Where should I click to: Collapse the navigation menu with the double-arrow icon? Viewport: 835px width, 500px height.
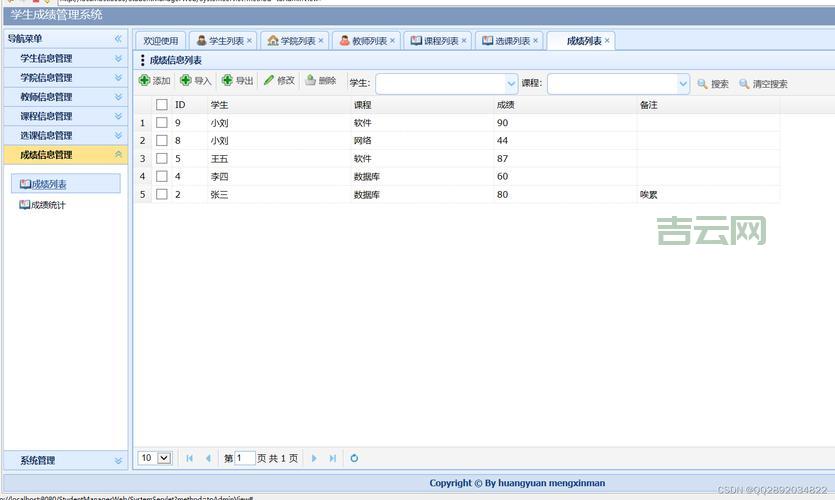[x=118, y=39]
